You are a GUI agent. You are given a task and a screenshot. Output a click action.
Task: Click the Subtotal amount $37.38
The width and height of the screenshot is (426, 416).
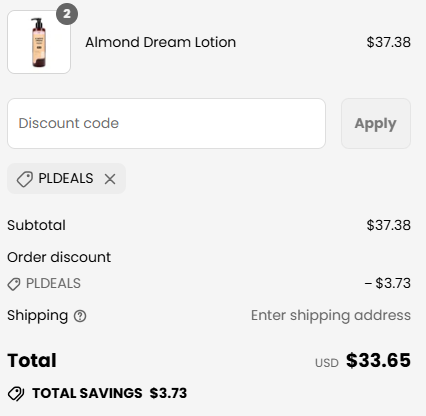pyautogui.click(x=388, y=225)
